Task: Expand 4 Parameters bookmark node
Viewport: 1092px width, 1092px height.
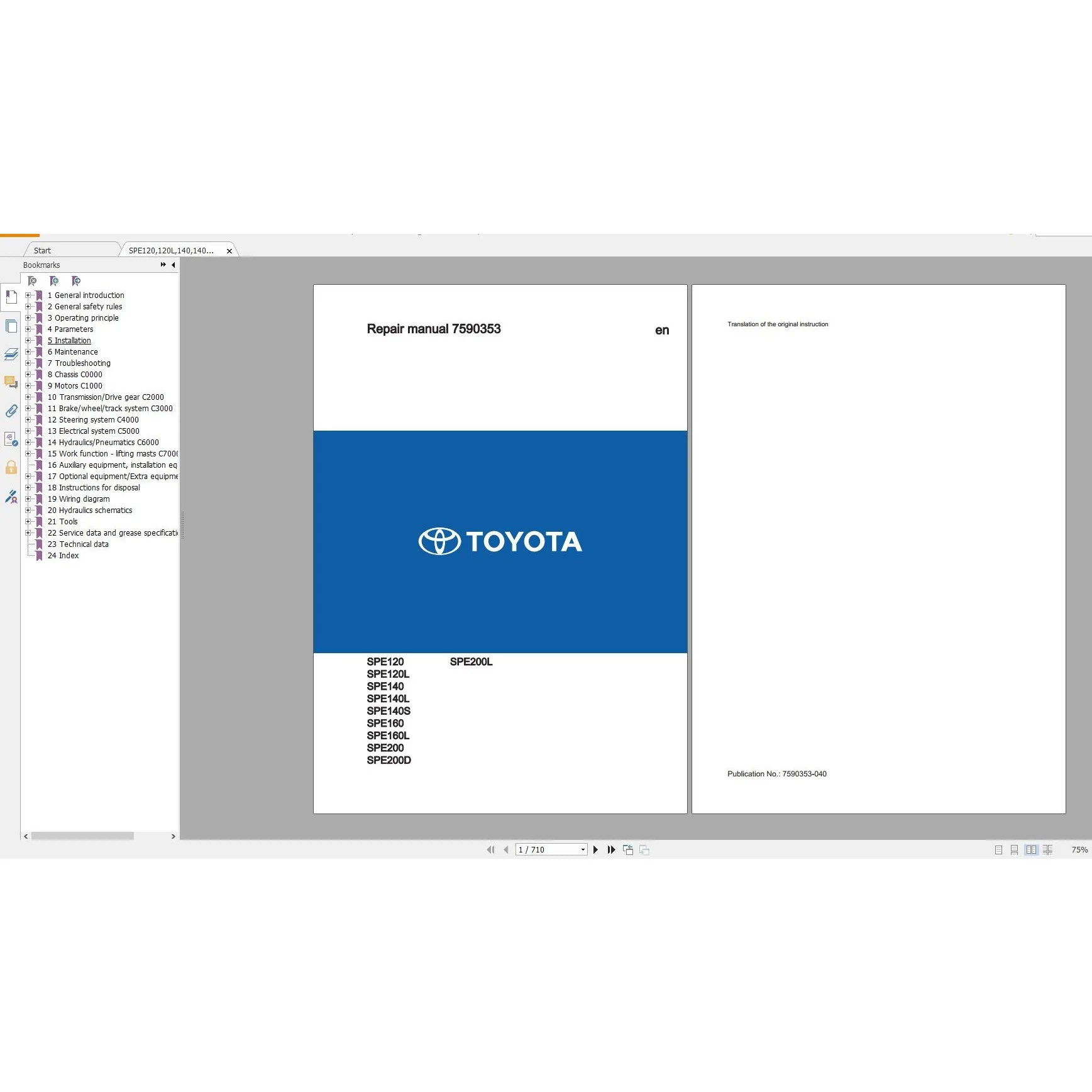Action: pyautogui.click(x=28, y=329)
